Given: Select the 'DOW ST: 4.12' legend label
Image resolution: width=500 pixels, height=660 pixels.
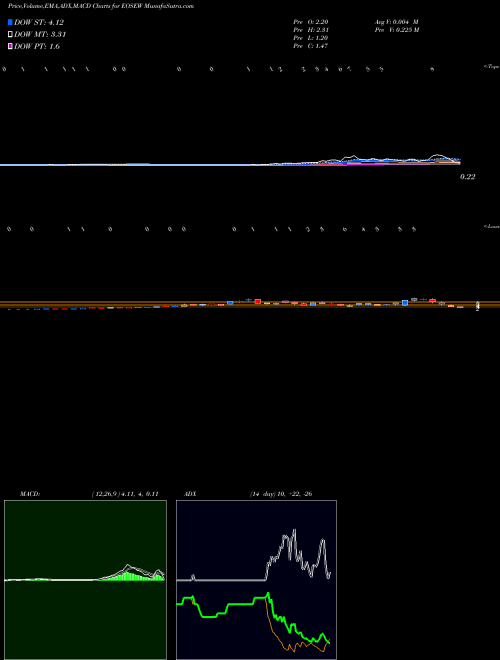Looking at the screenshot, I should (39, 22).
